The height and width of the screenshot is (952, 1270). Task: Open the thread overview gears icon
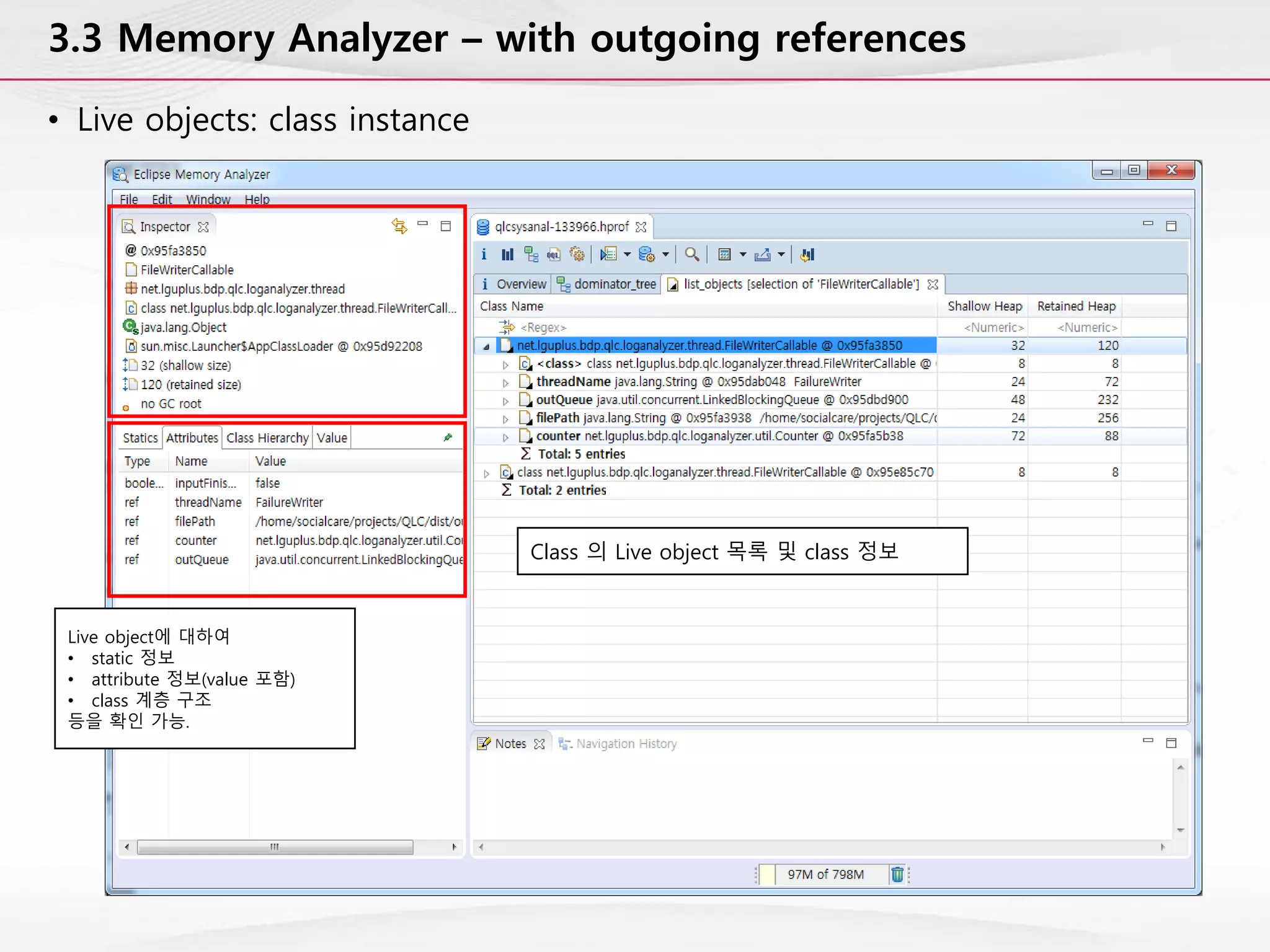pos(577,255)
